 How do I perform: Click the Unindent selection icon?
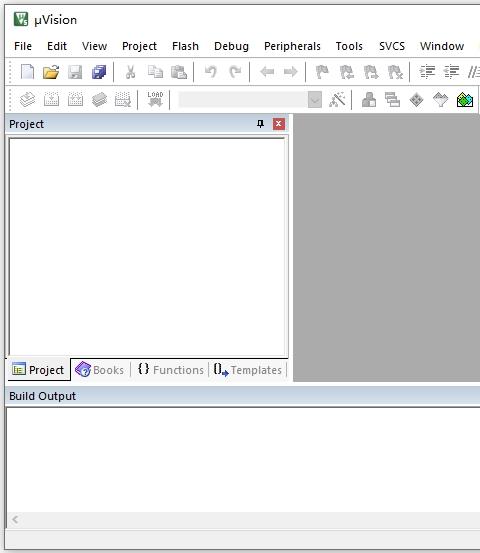[451, 72]
